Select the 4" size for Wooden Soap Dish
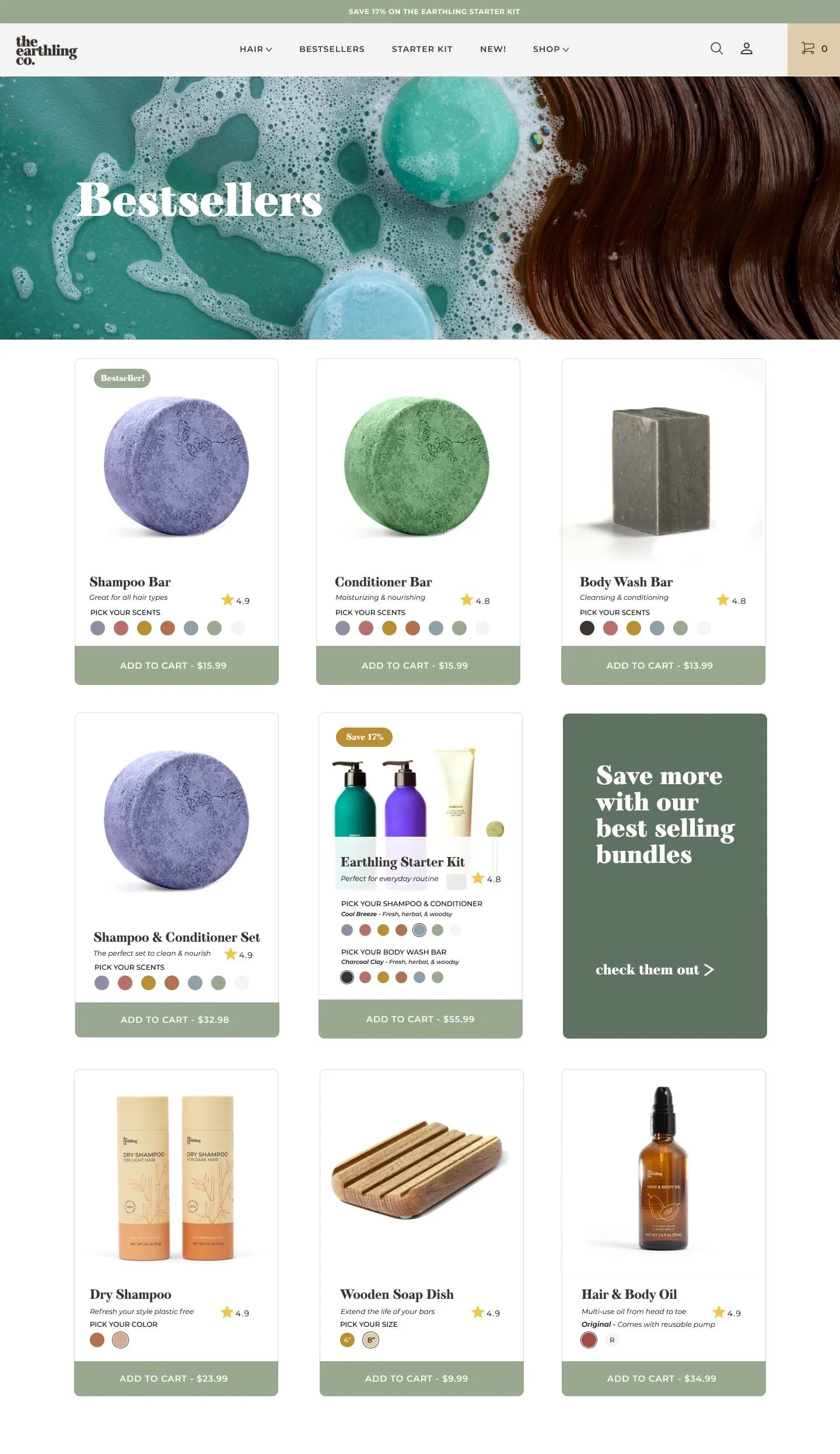 tap(347, 1340)
